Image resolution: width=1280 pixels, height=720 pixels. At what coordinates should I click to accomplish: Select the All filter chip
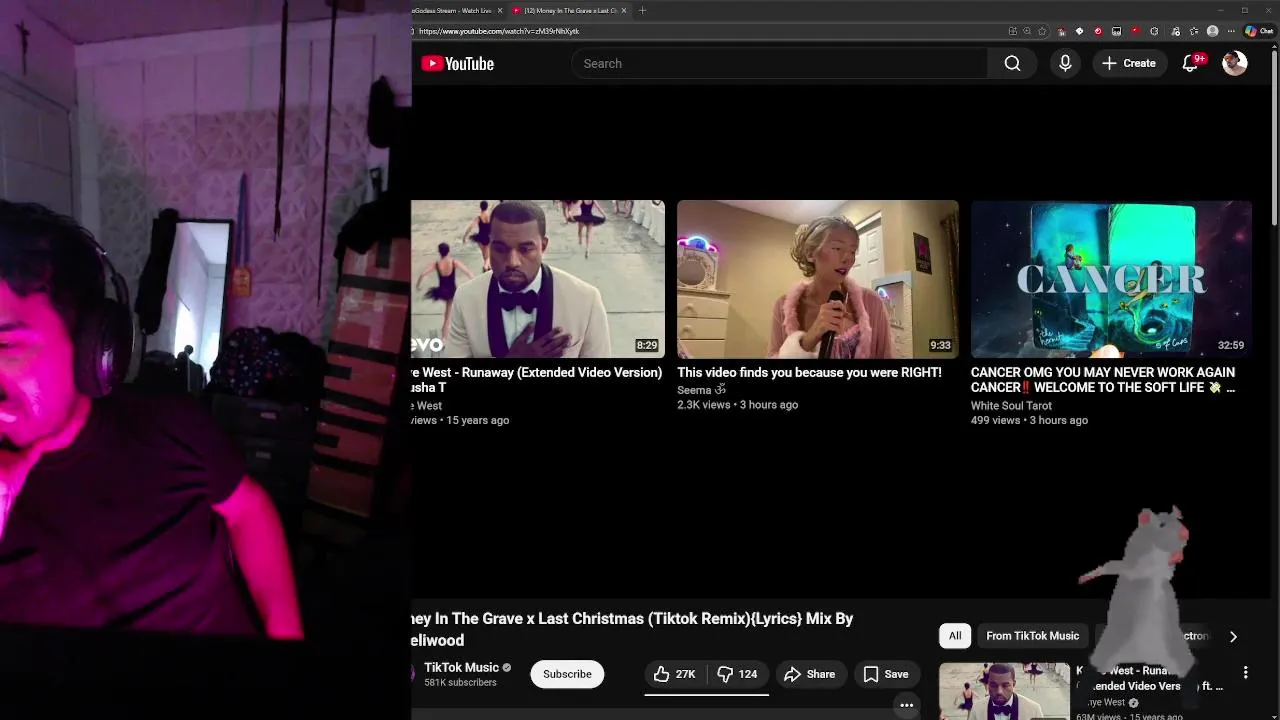point(955,636)
